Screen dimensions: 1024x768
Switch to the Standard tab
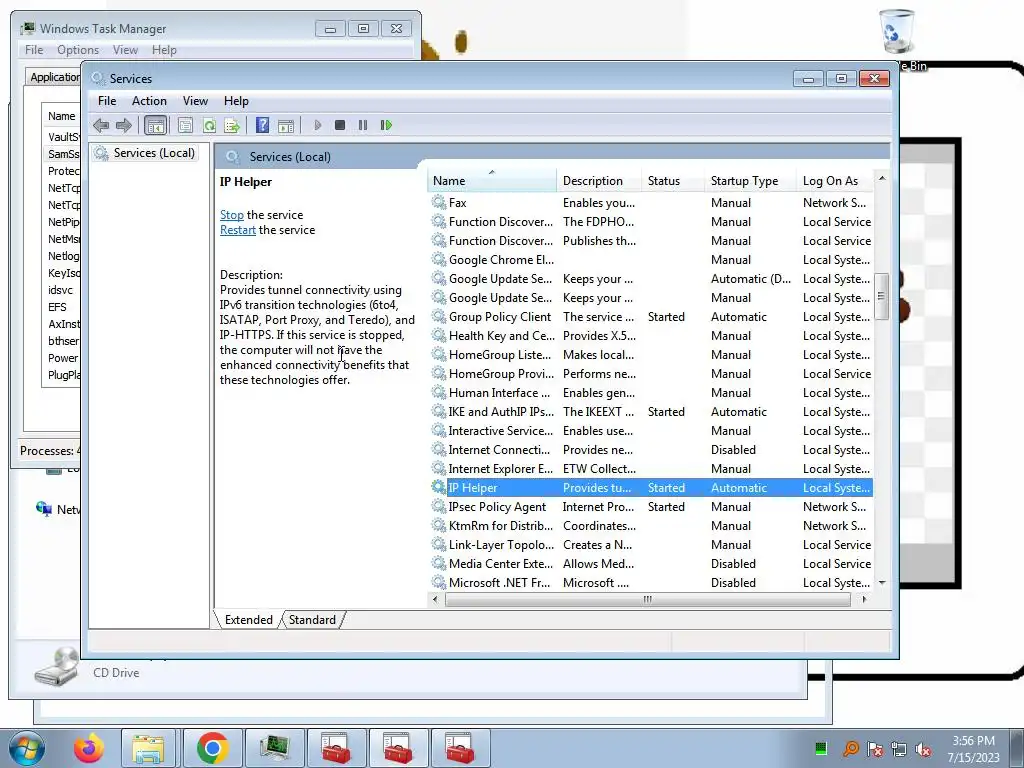312,620
